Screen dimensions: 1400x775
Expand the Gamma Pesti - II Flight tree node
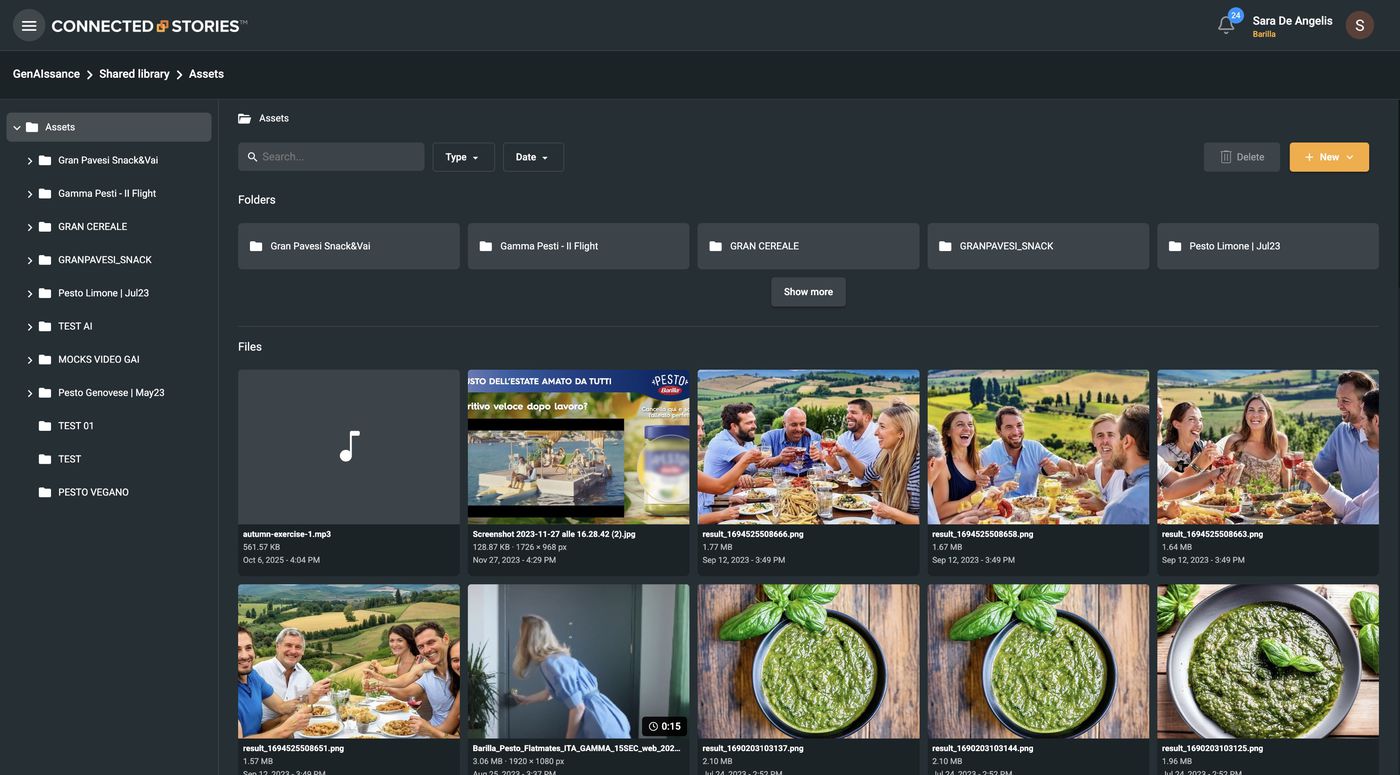coord(30,194)
